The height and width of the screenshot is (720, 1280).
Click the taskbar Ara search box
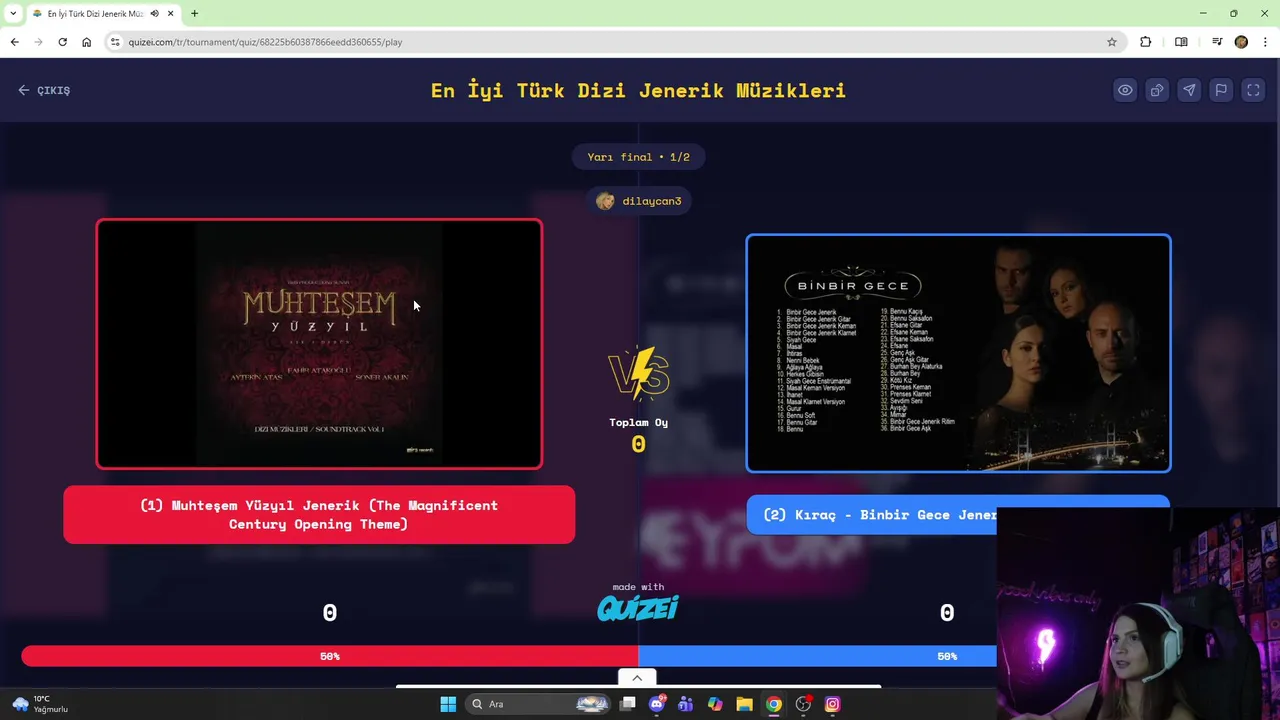[538, 704]
